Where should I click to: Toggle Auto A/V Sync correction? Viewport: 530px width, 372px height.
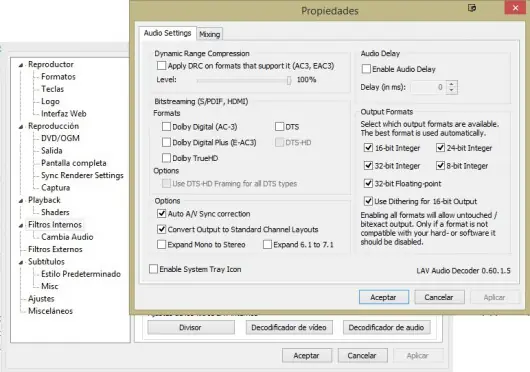click(162, 214)
